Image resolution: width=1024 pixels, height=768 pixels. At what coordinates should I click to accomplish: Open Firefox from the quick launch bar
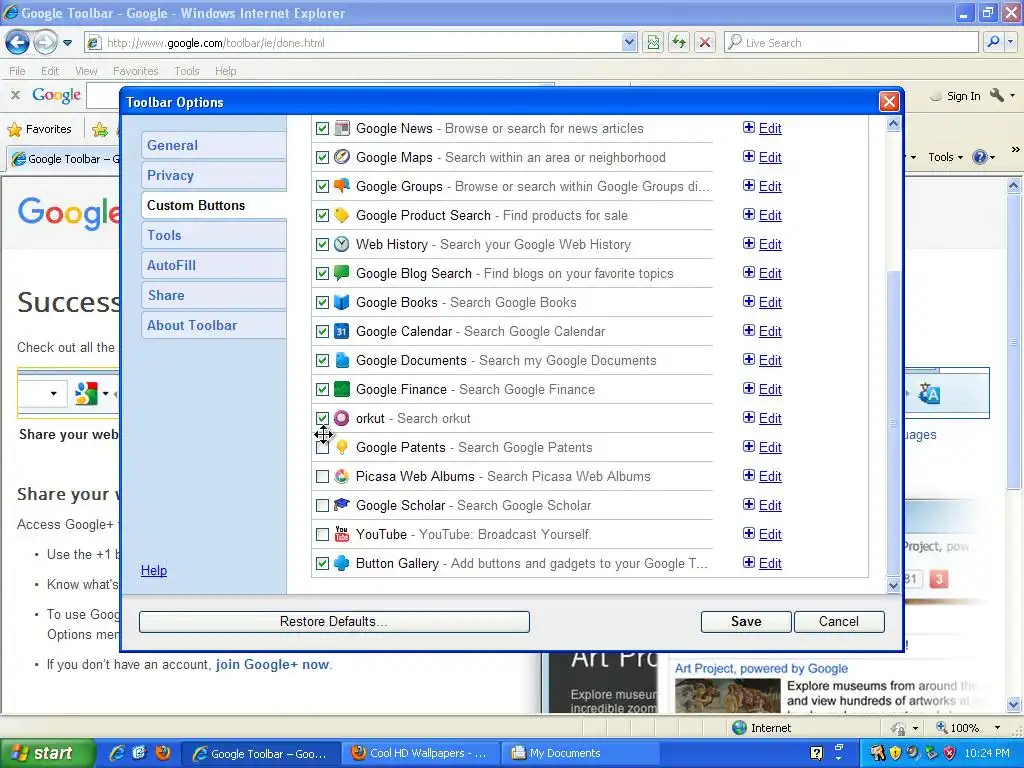point(162,753)
